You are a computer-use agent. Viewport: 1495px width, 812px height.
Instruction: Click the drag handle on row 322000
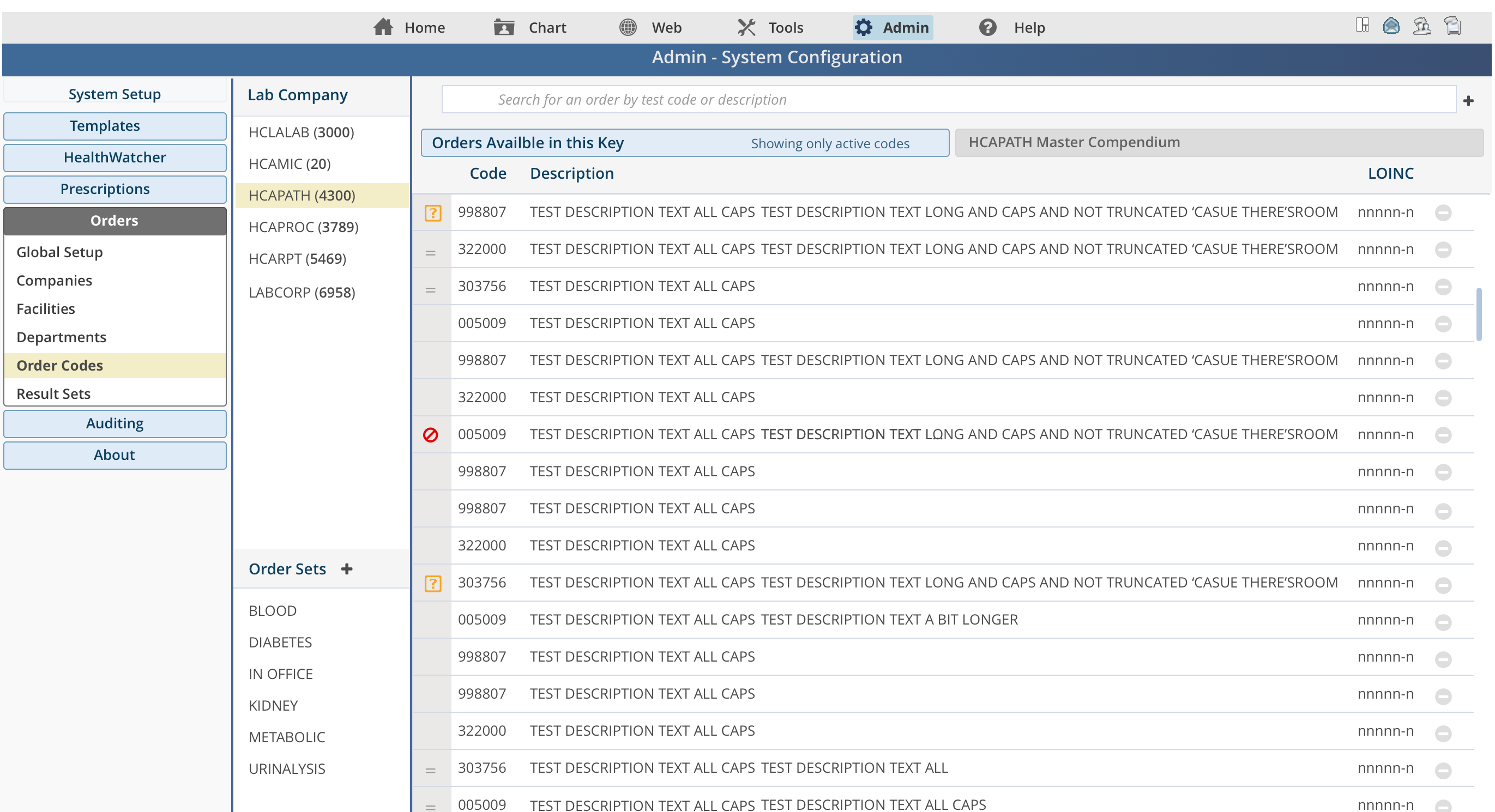431,253
